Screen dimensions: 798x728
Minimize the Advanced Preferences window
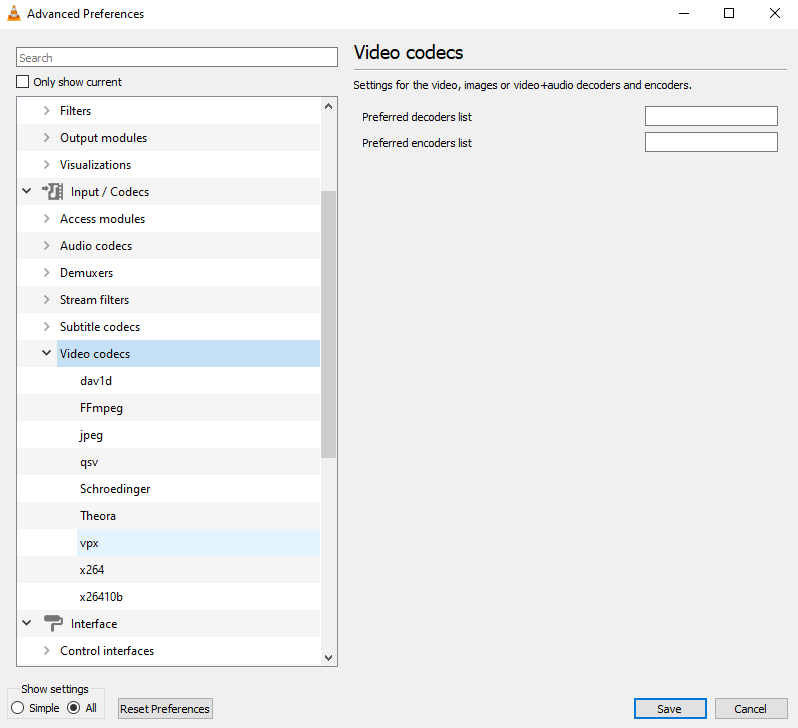[684, 13]
